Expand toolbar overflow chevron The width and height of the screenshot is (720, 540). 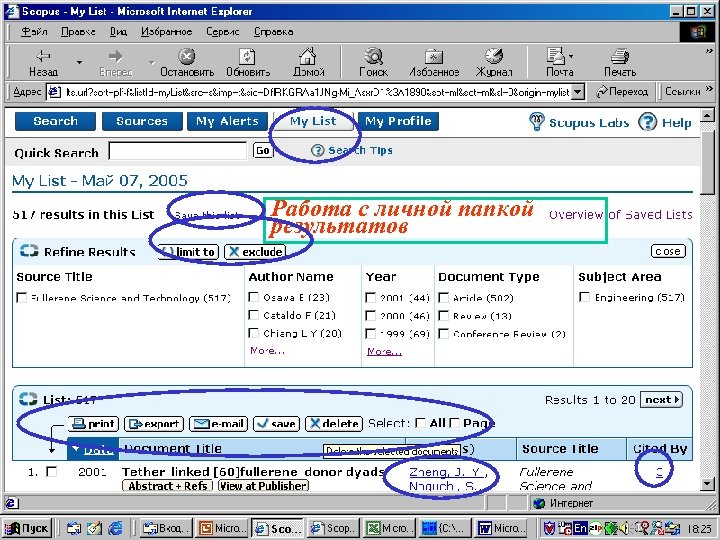pyautogui.click(x=709, y=51)
